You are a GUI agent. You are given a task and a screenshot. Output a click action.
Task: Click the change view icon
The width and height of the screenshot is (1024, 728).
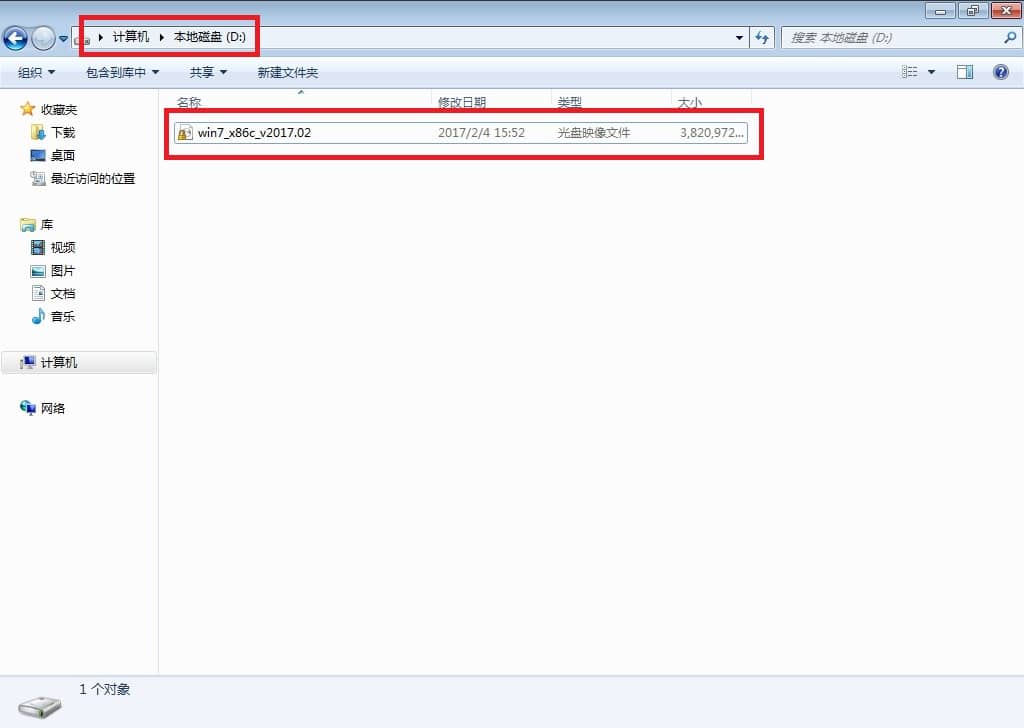pyautogui.click(x=910, y=72)
